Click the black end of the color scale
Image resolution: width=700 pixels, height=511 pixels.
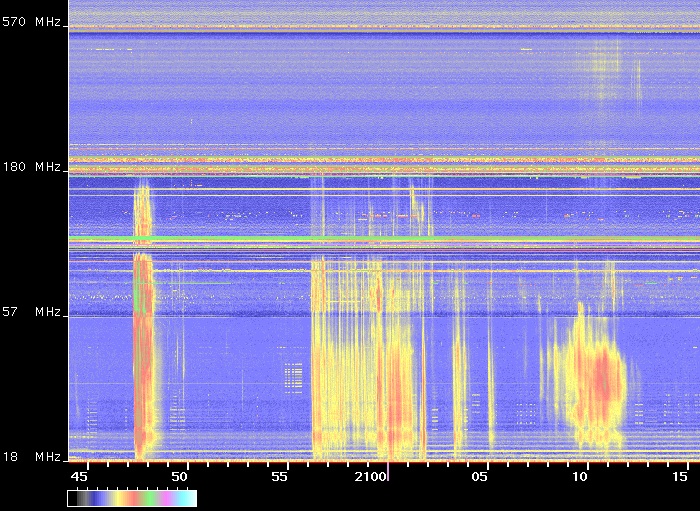tap(72, 498)
